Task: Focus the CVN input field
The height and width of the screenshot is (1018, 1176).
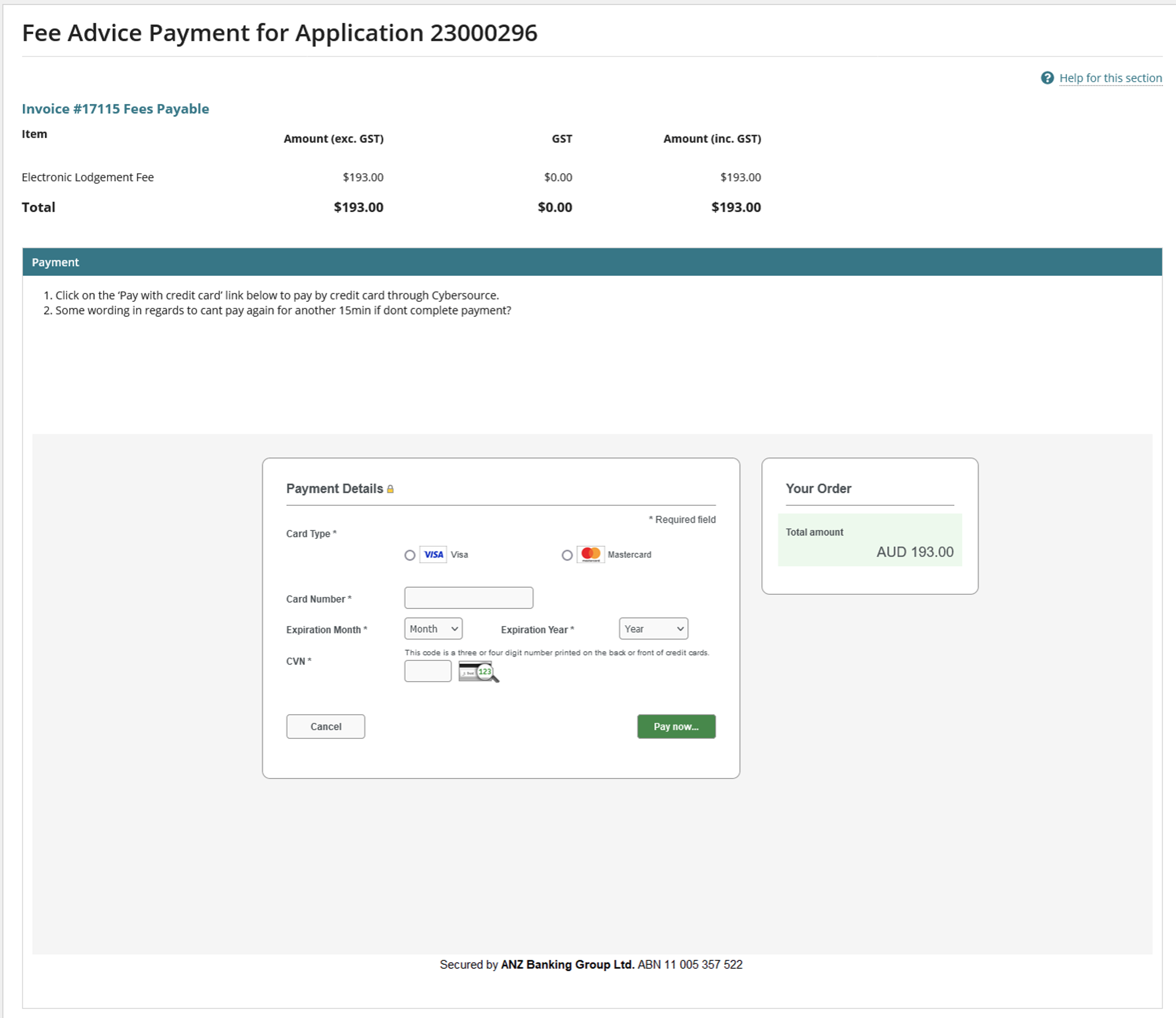Action: pyautogui.click(x=428, y=671)
